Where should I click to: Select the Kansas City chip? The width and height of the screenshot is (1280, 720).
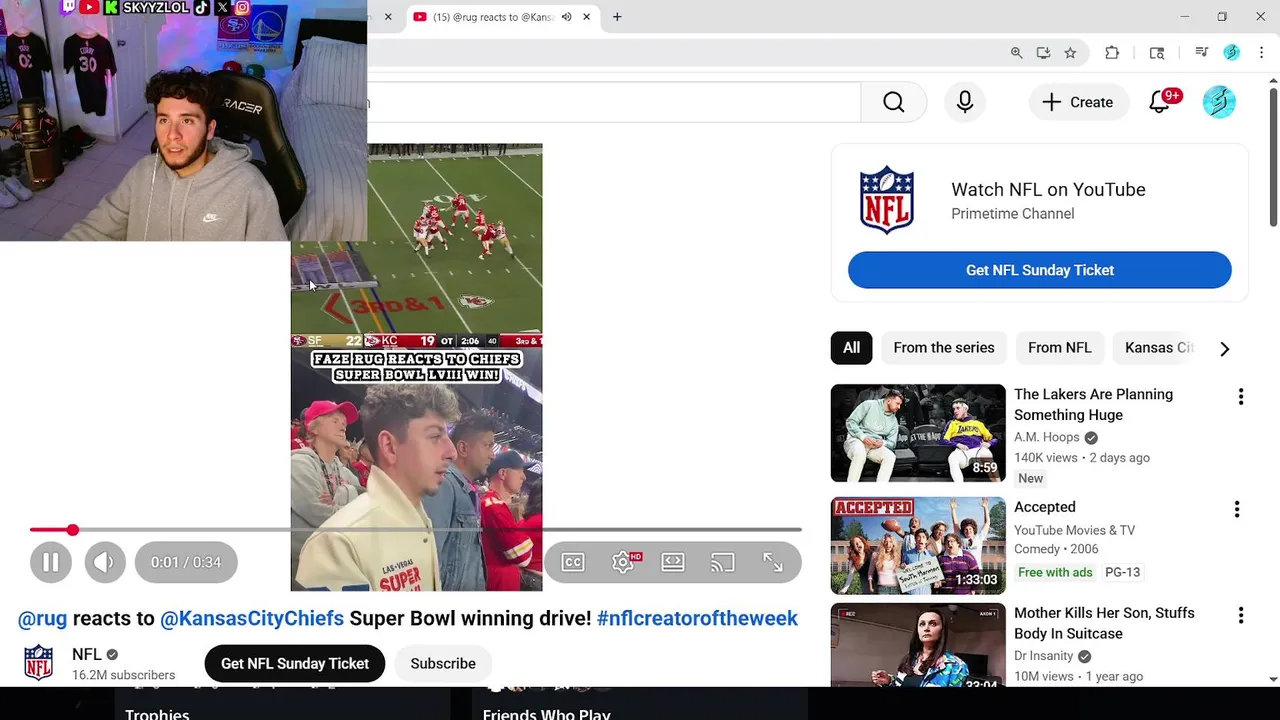click(1158, 348)
